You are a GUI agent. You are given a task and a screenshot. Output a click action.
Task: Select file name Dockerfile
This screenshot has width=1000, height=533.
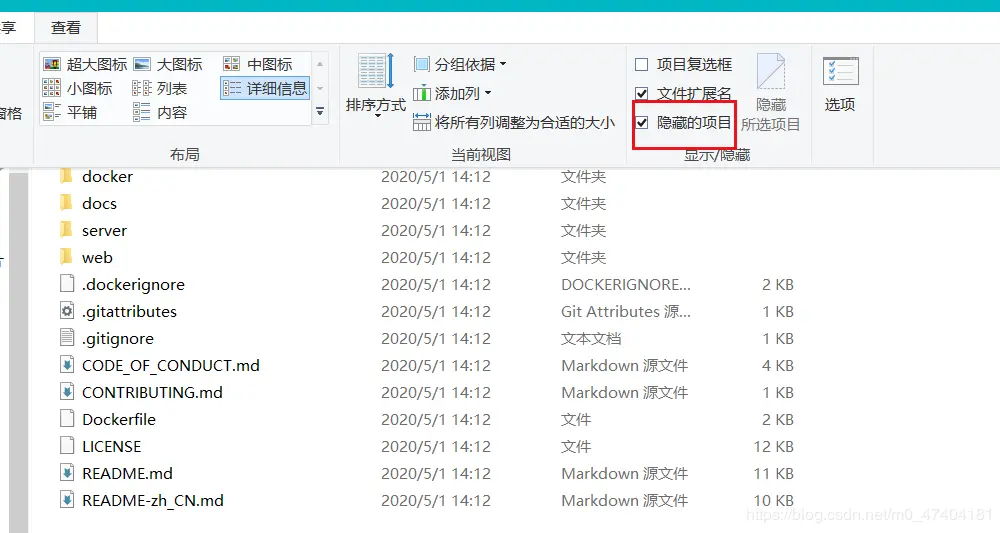pos(119,420)
